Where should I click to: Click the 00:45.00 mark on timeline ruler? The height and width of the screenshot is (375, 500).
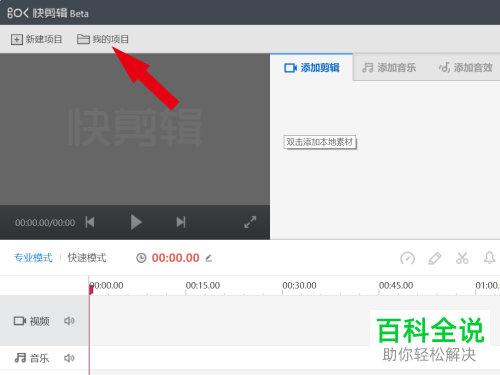point(396,286)
